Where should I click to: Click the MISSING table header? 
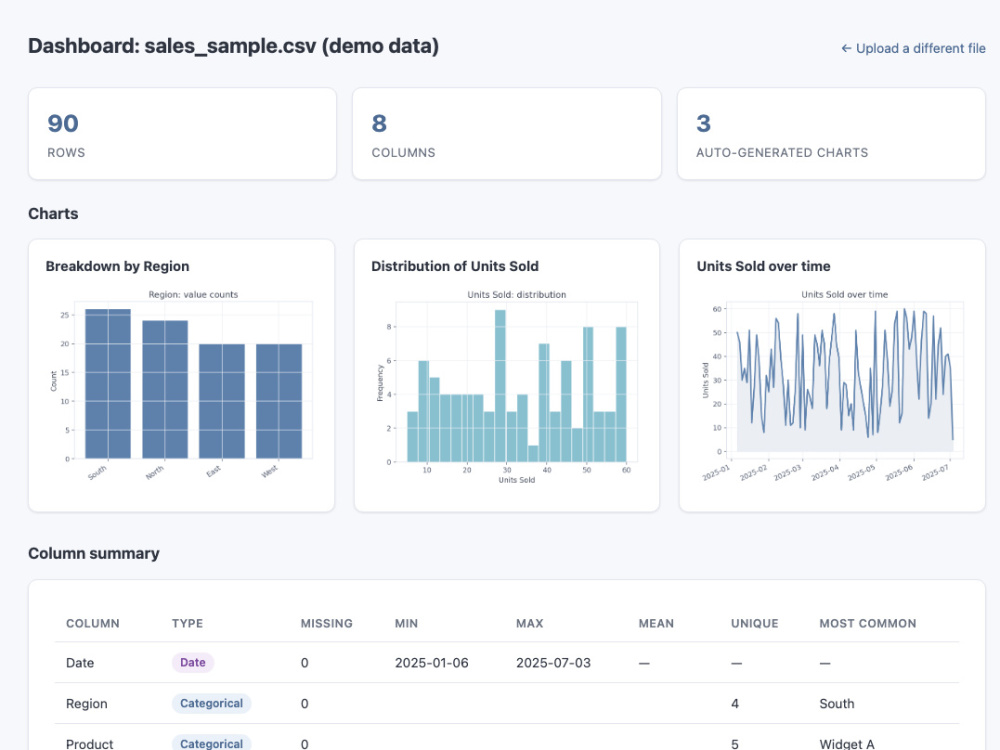[327, 624]
